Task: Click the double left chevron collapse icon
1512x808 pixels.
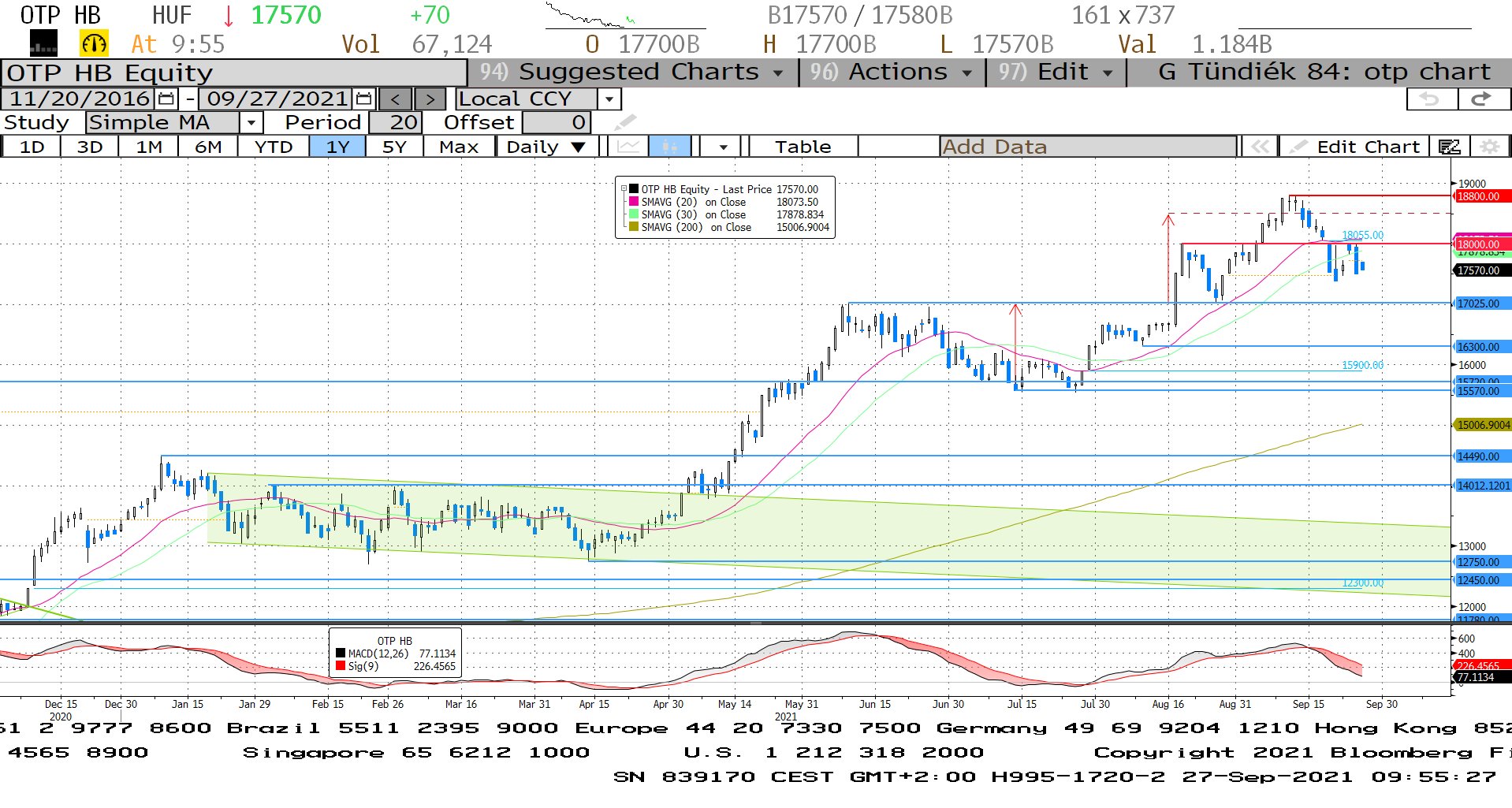Action: [1260, 147]
